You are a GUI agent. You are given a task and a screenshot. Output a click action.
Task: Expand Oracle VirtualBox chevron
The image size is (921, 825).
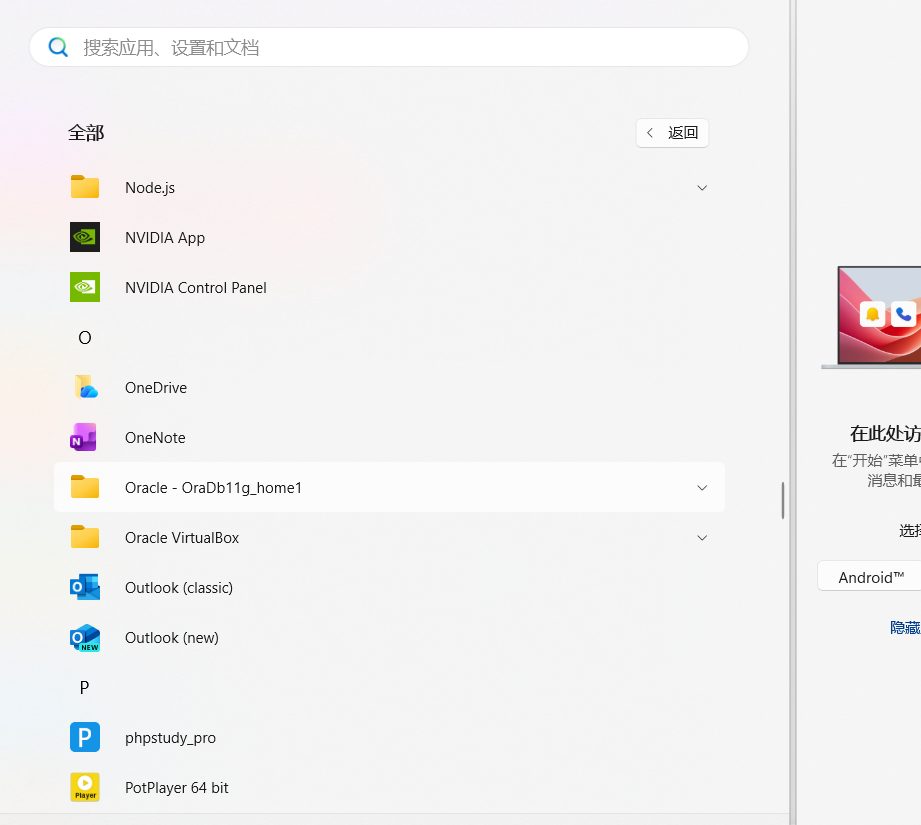[x=702, y=538]
